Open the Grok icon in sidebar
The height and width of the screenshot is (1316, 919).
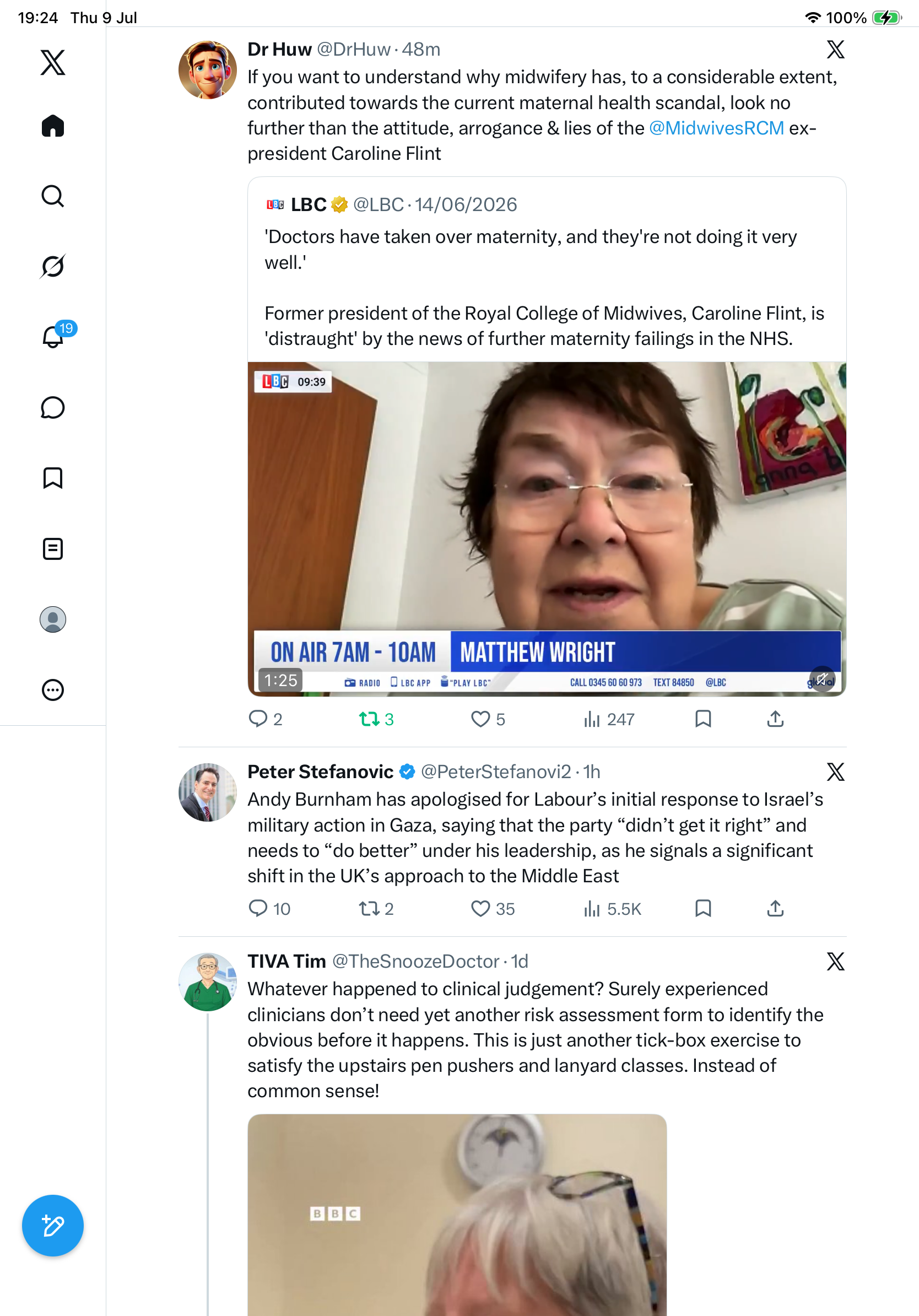(53, 266)
